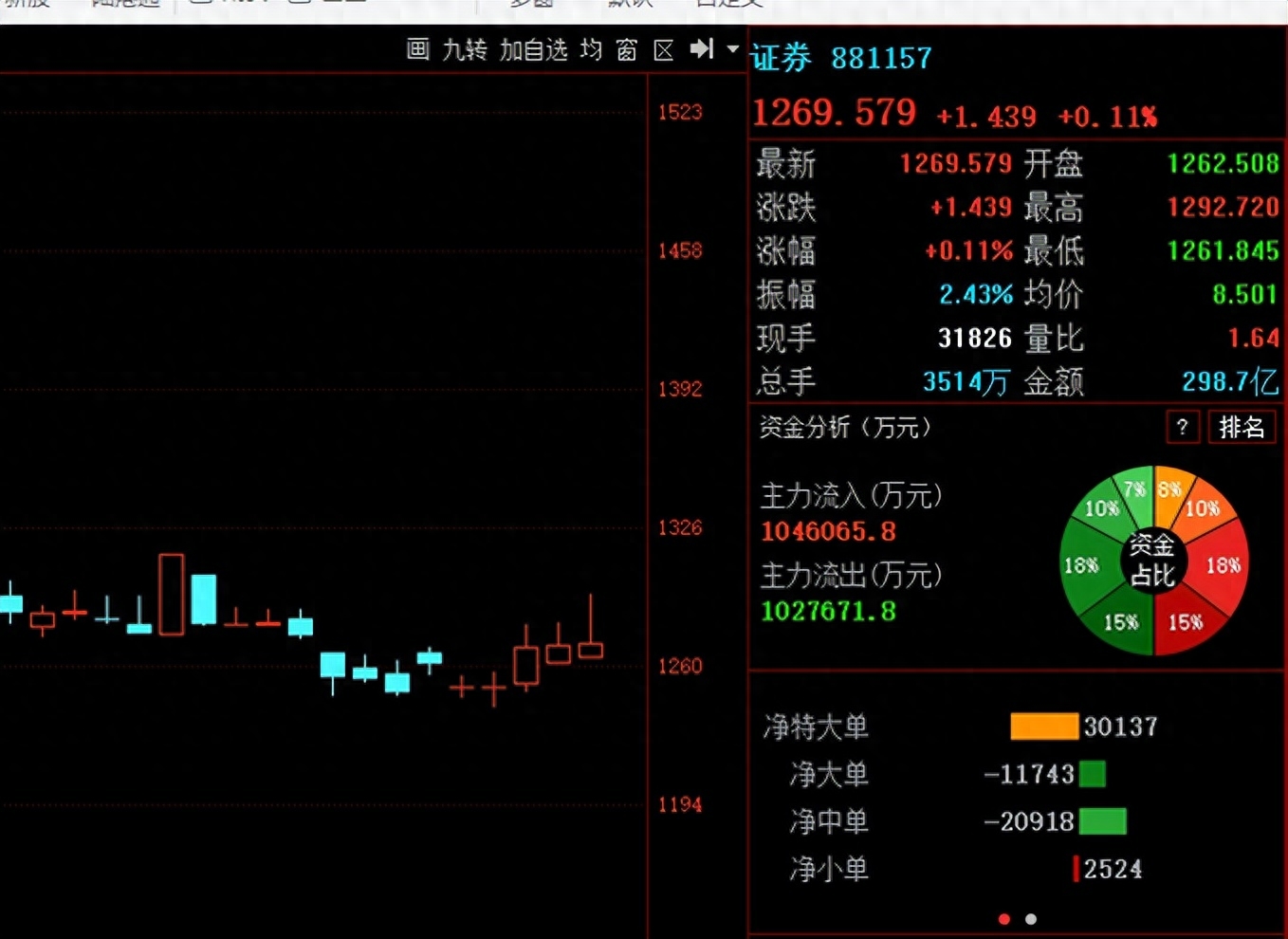This screenshot has height=939, width=1288.
Task: Add stock via 加自选 button
Action: [534, 49]
